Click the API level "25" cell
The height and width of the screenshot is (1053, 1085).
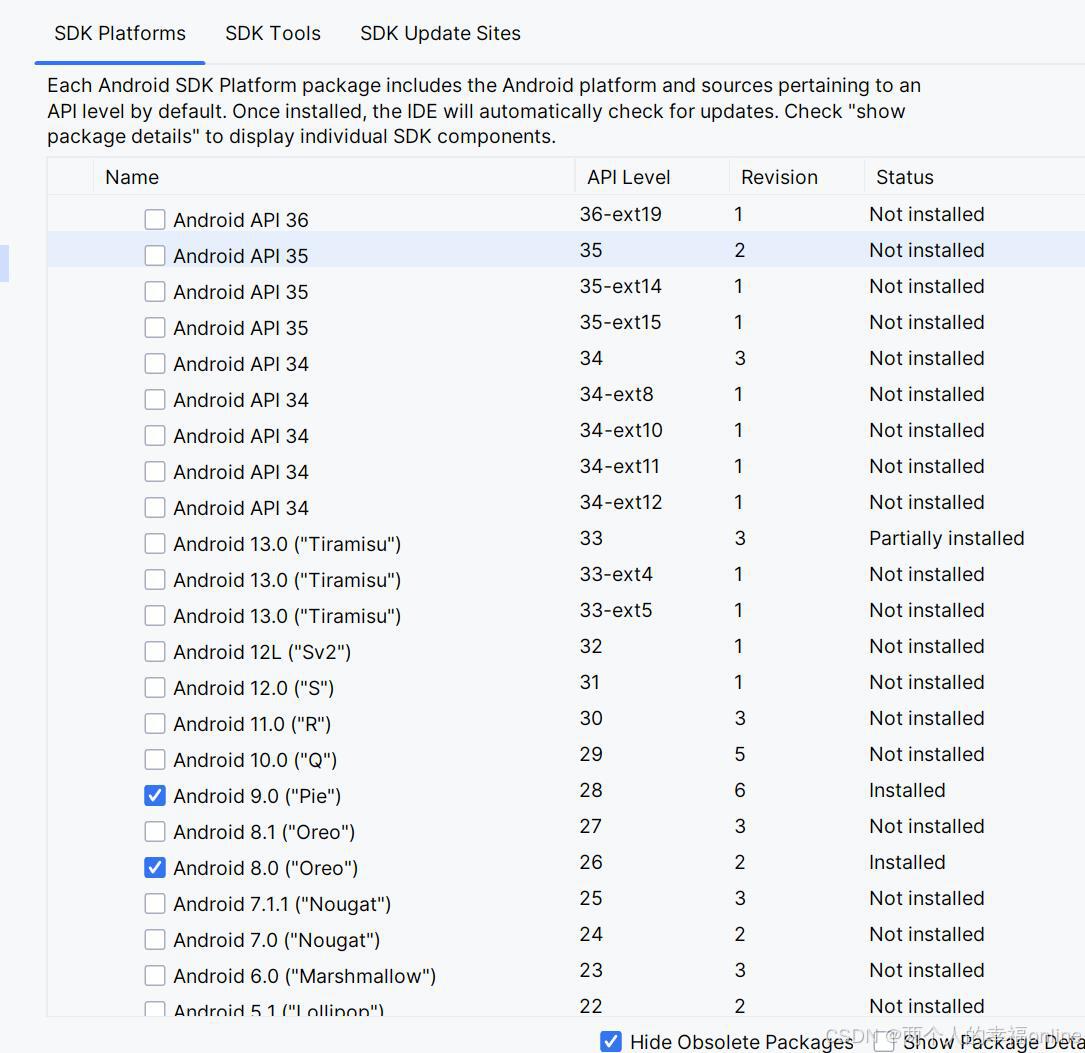(x=591, y=897)
